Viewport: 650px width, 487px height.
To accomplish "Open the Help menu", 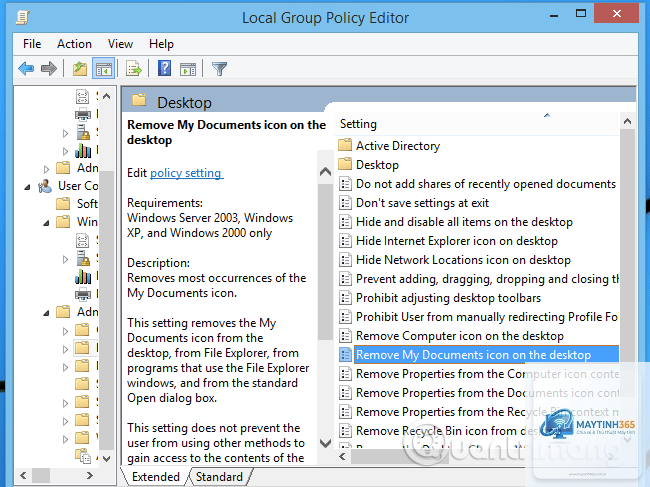I will [x=161, y=44].
